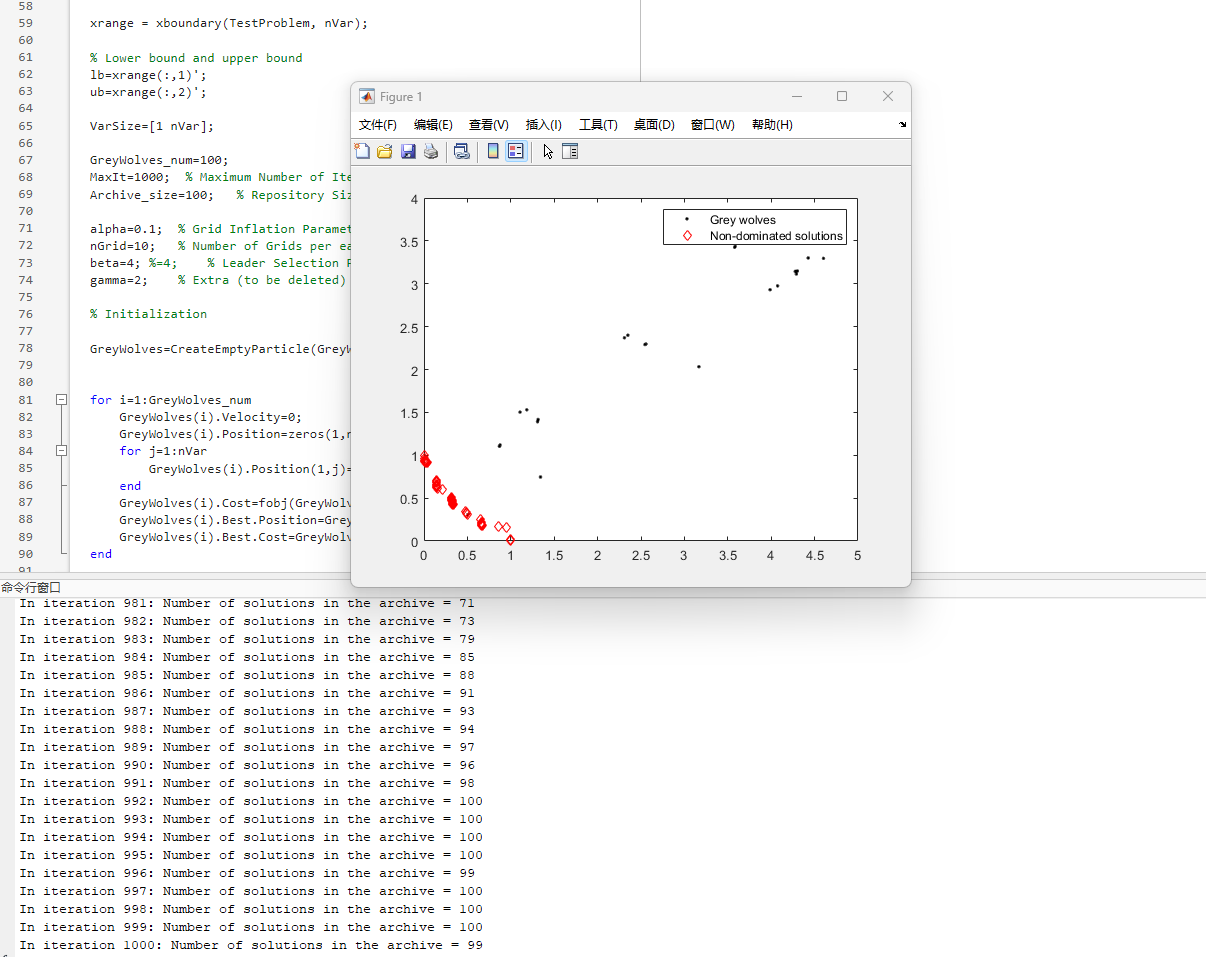The height and width of the screenshot is (957, 1206).
Task: Place cursor on line ub=xrange(:,2)'
Action: click(149, 92)
